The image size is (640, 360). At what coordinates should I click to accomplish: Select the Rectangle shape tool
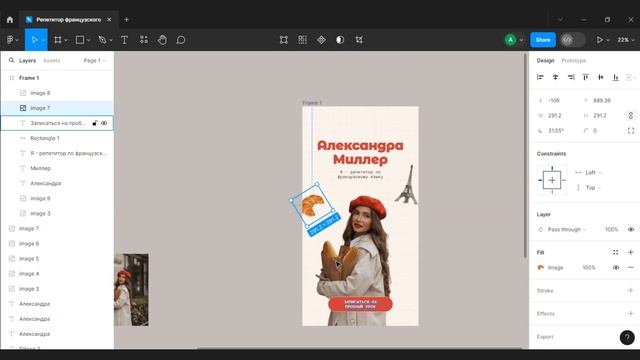click(x=80, y=40)
